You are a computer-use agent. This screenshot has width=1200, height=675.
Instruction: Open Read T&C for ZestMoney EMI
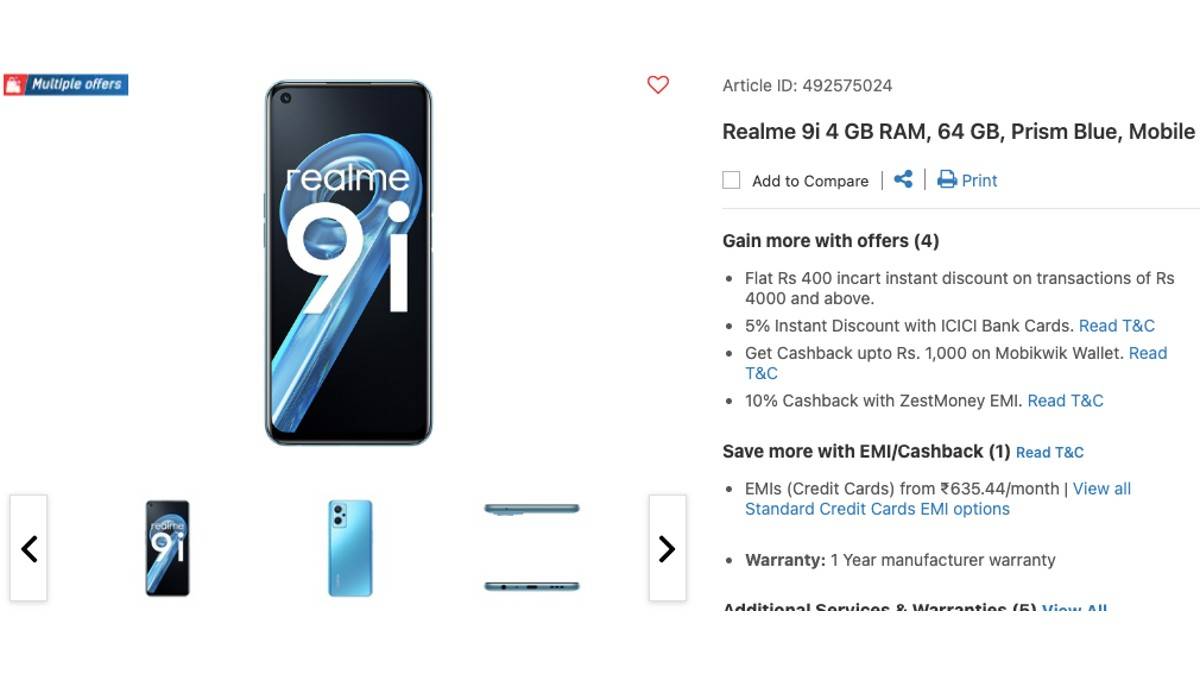1065,400
